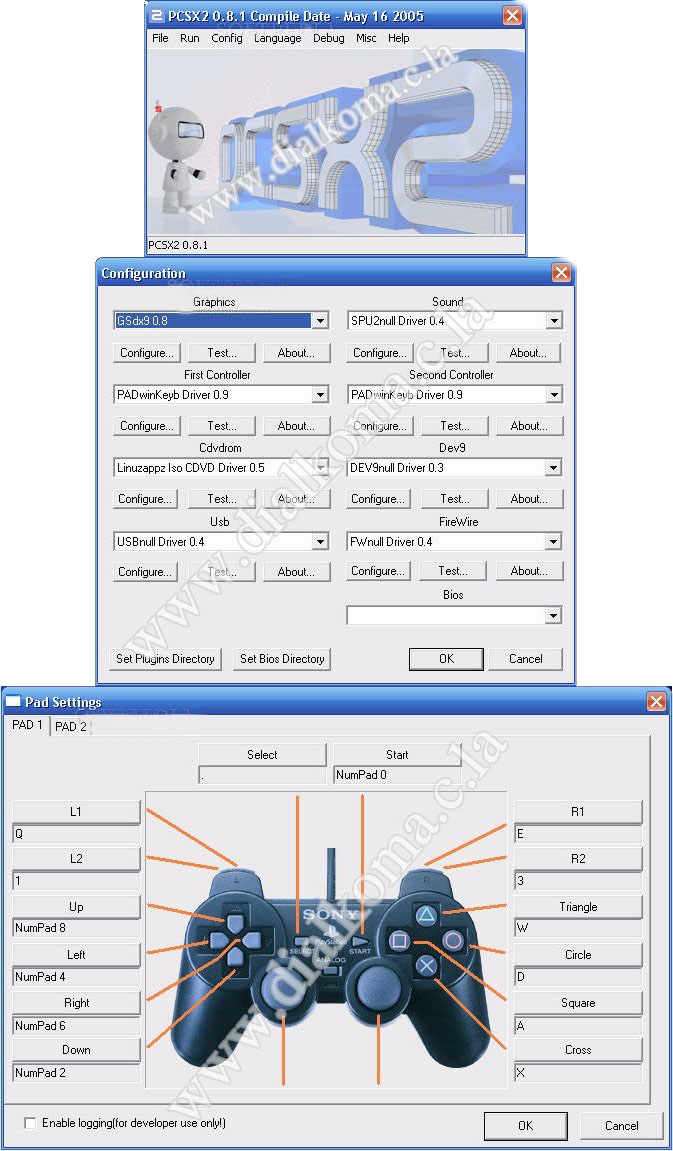Click the PCSX2 window title icon
The height and width of the screenshot is (1151, 673).
pyautogui.click(x=156, y=15)
